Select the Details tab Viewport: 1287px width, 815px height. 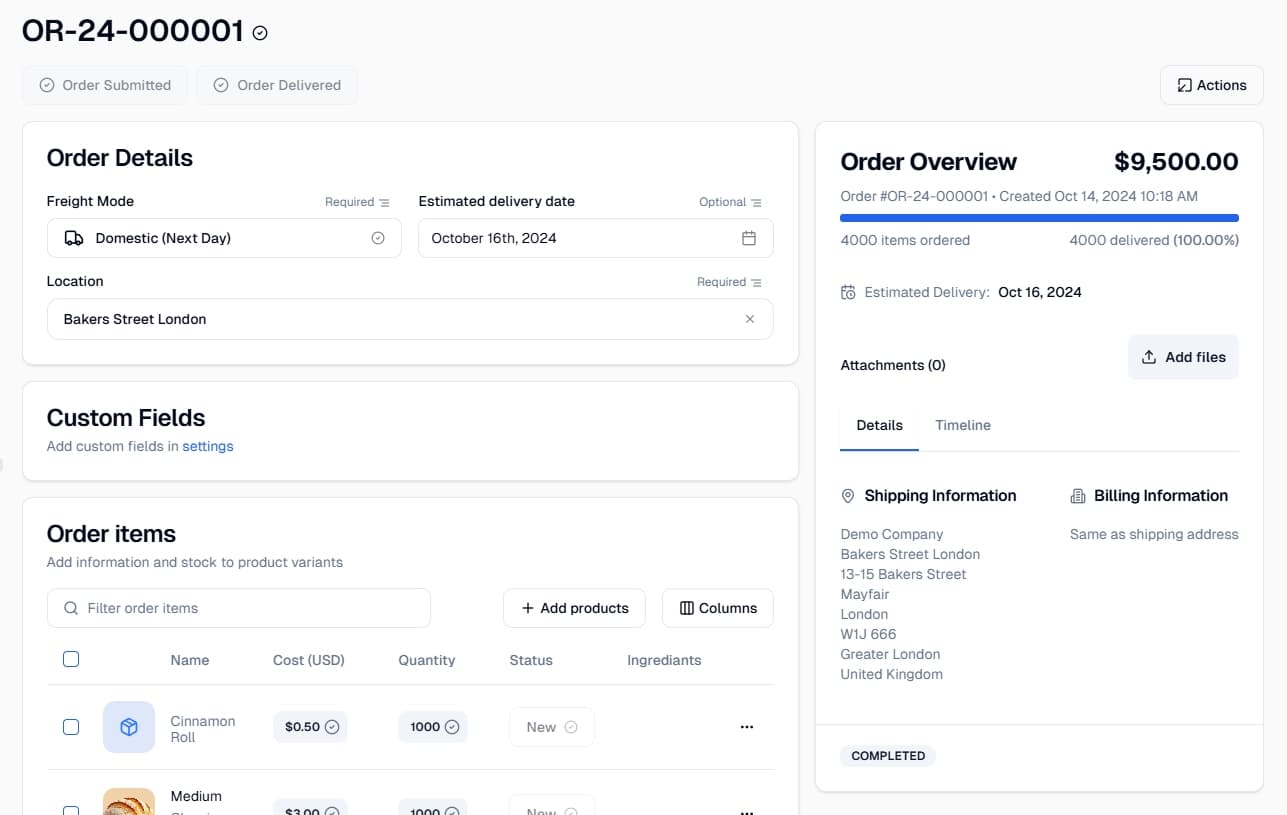[879, 425]
